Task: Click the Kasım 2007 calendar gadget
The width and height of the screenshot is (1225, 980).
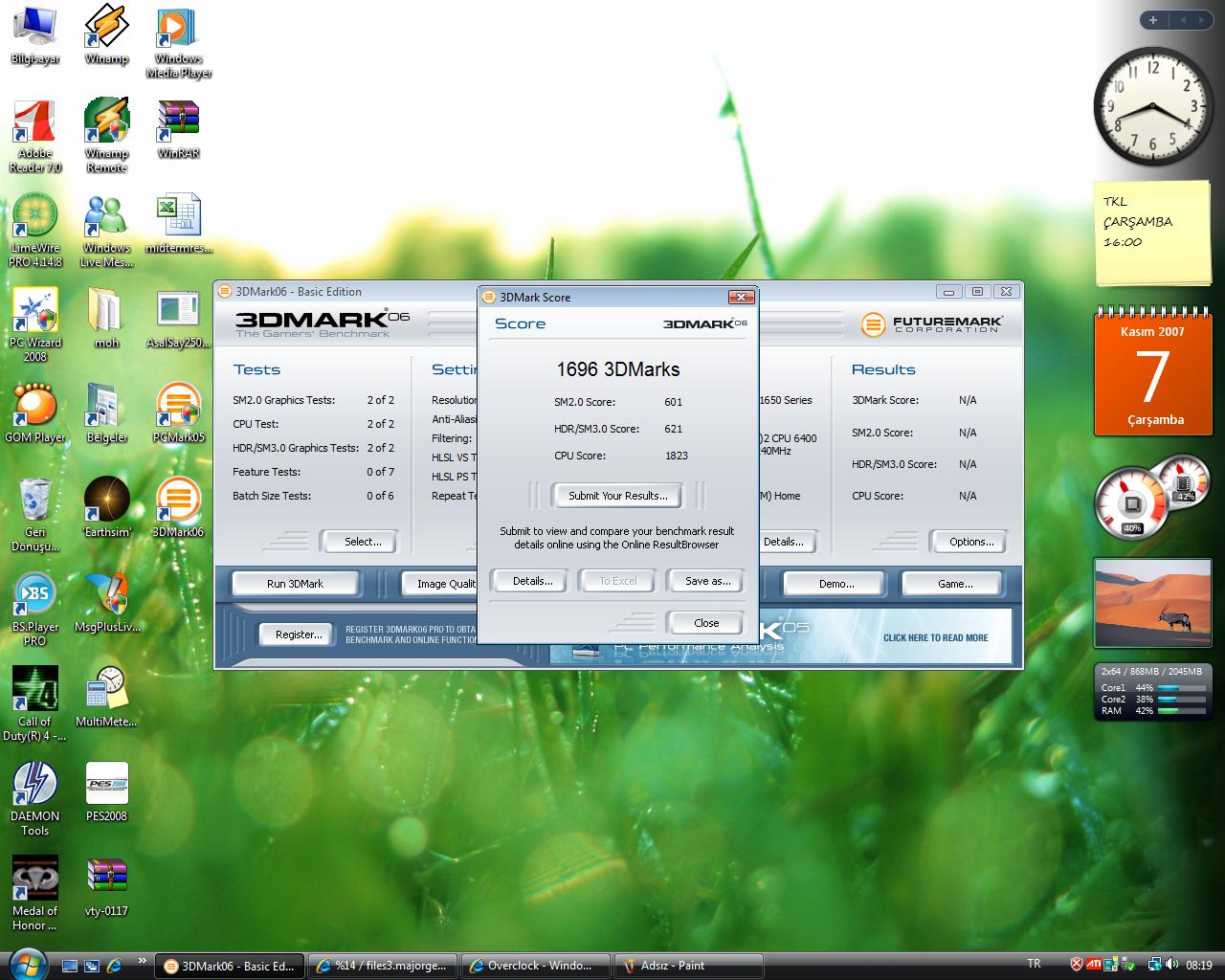Action: tap(1152, 371)
